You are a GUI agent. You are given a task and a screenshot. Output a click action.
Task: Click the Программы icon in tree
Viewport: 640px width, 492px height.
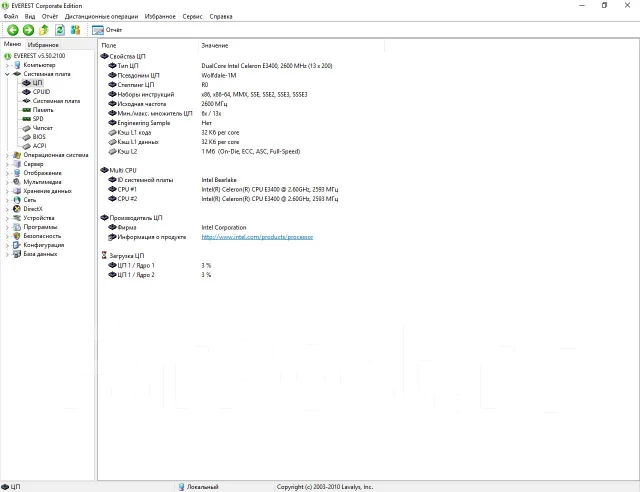pyautogui.click(x=17, y=227)
